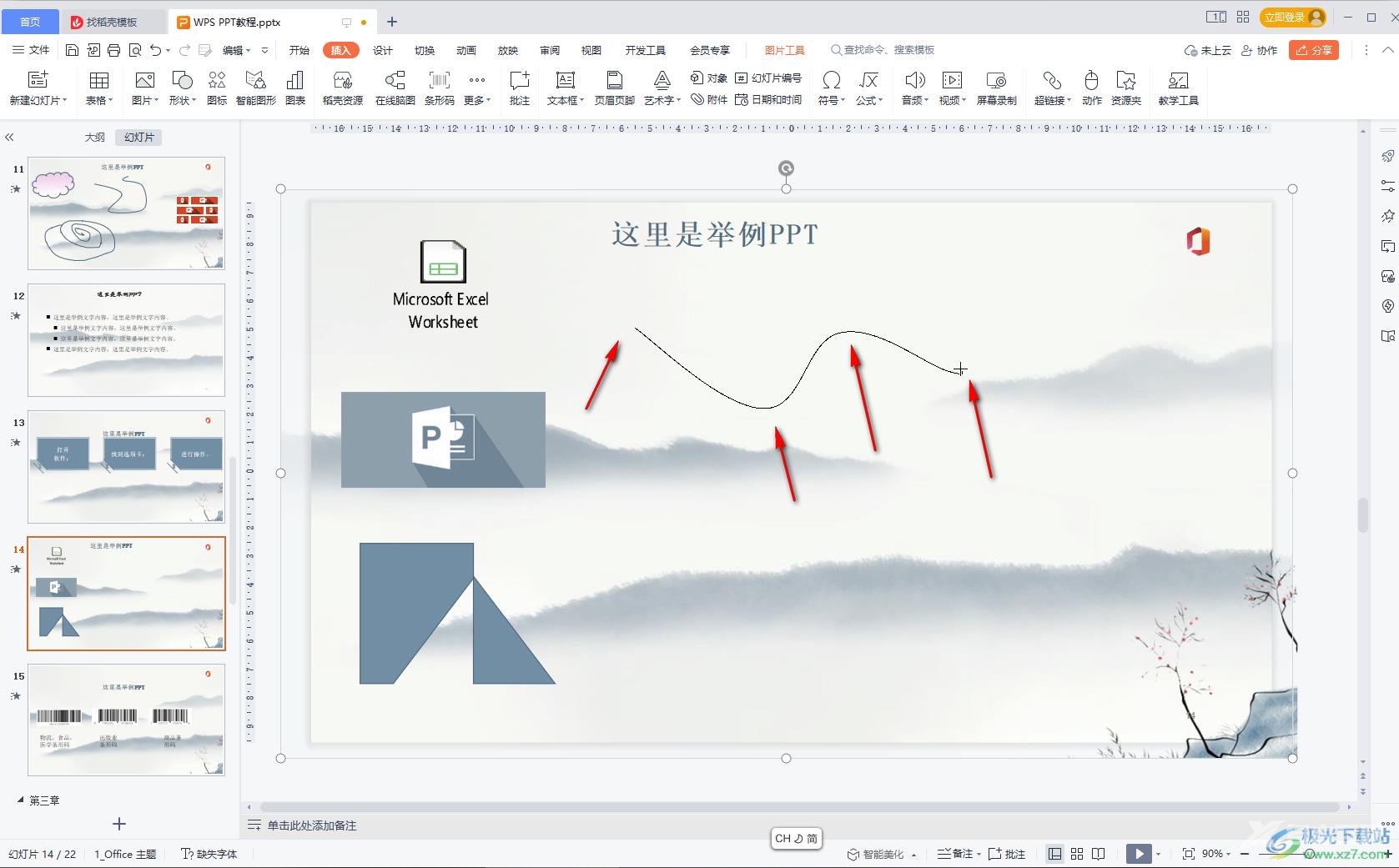The height and width of the screenshot is (868, 1399).
Task: Collapse the 第三章 section
Action: pyautogui.click(x=21, y=800)
